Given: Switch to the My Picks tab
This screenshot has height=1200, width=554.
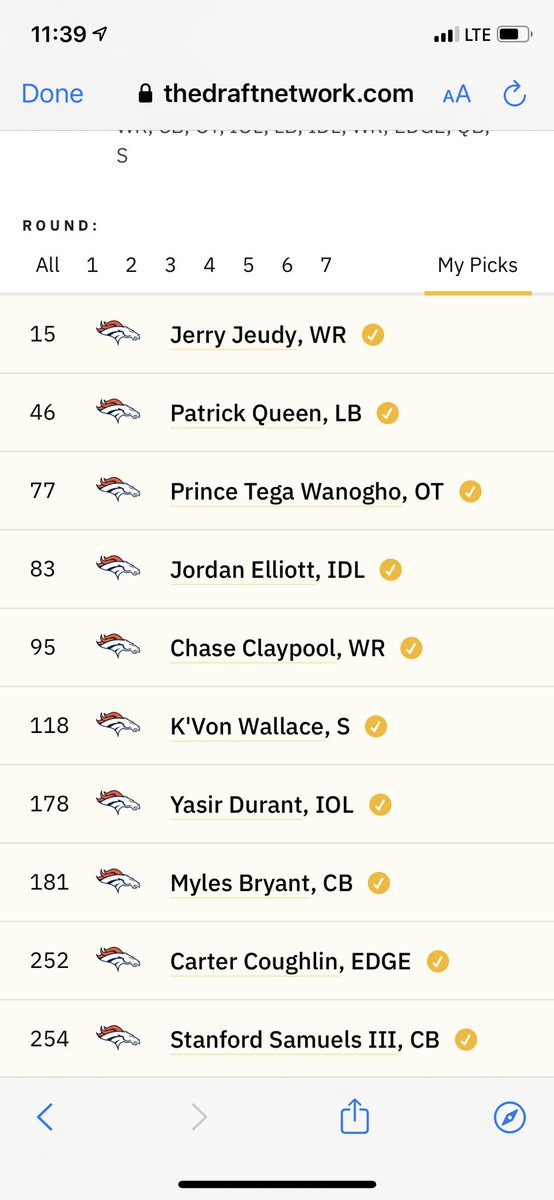Looking at the screenshot, I should [478, 265].
